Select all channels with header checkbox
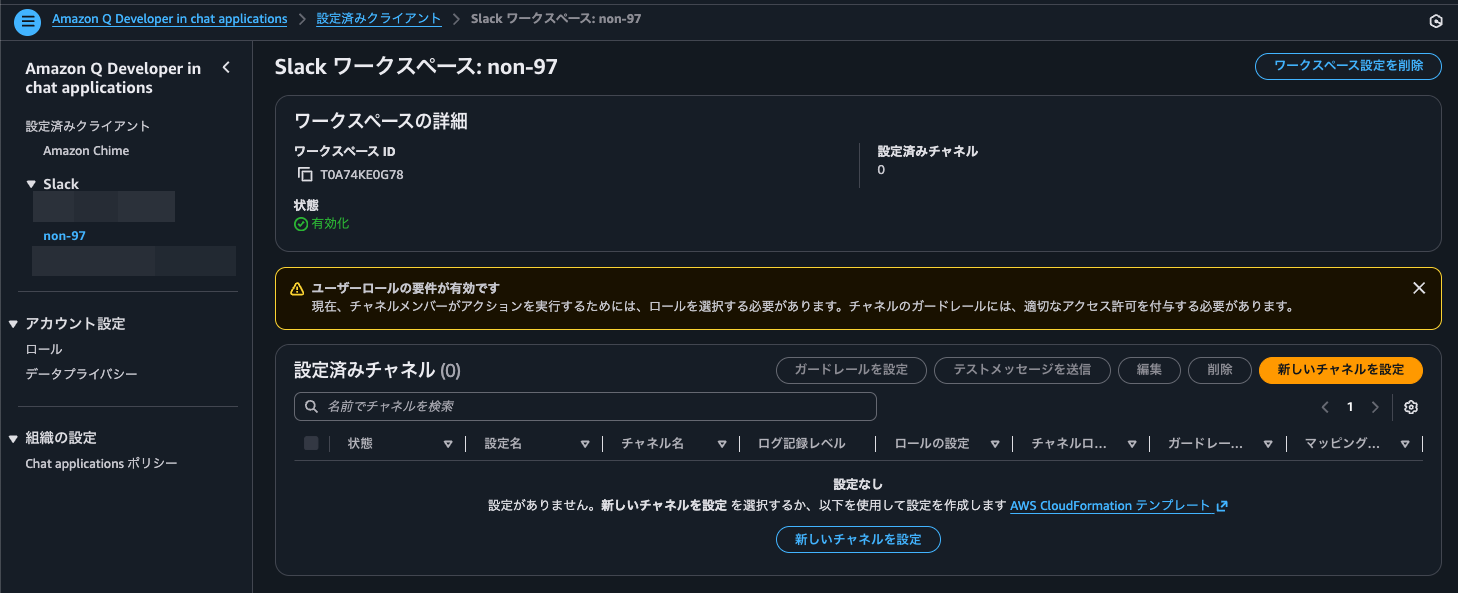Image resolution: width=1458 pixels, height=593 pixels. pyautogui.click(x=311, y=443)
